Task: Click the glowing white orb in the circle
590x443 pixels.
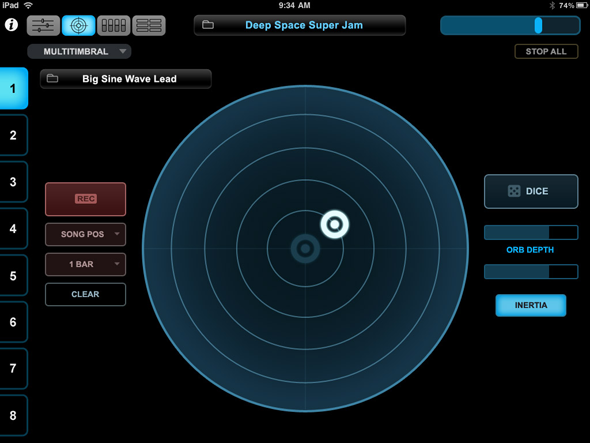Action: pos(335,224)
